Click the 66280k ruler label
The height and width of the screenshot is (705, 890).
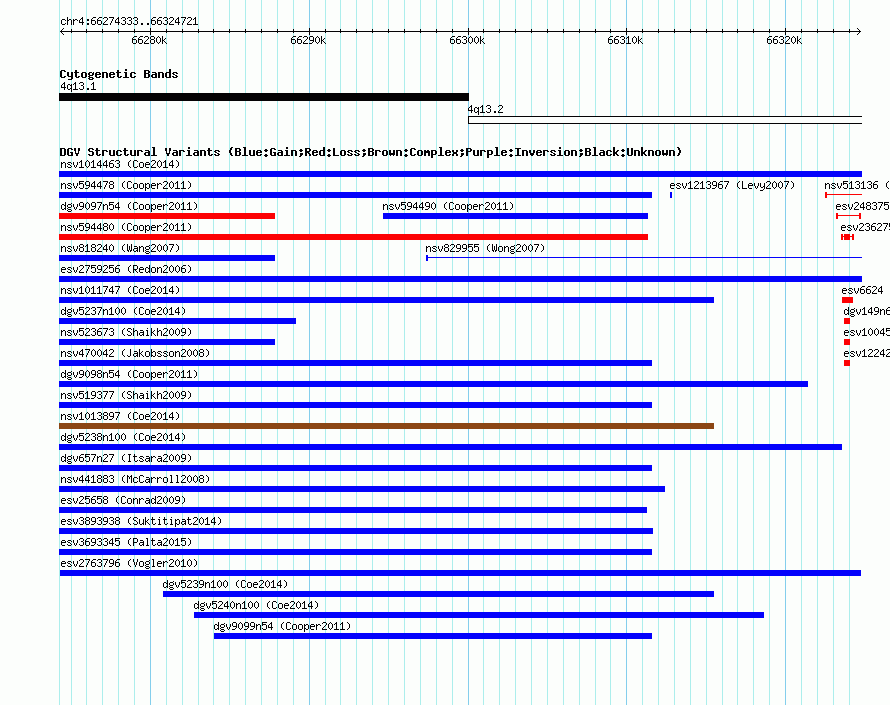149,40
